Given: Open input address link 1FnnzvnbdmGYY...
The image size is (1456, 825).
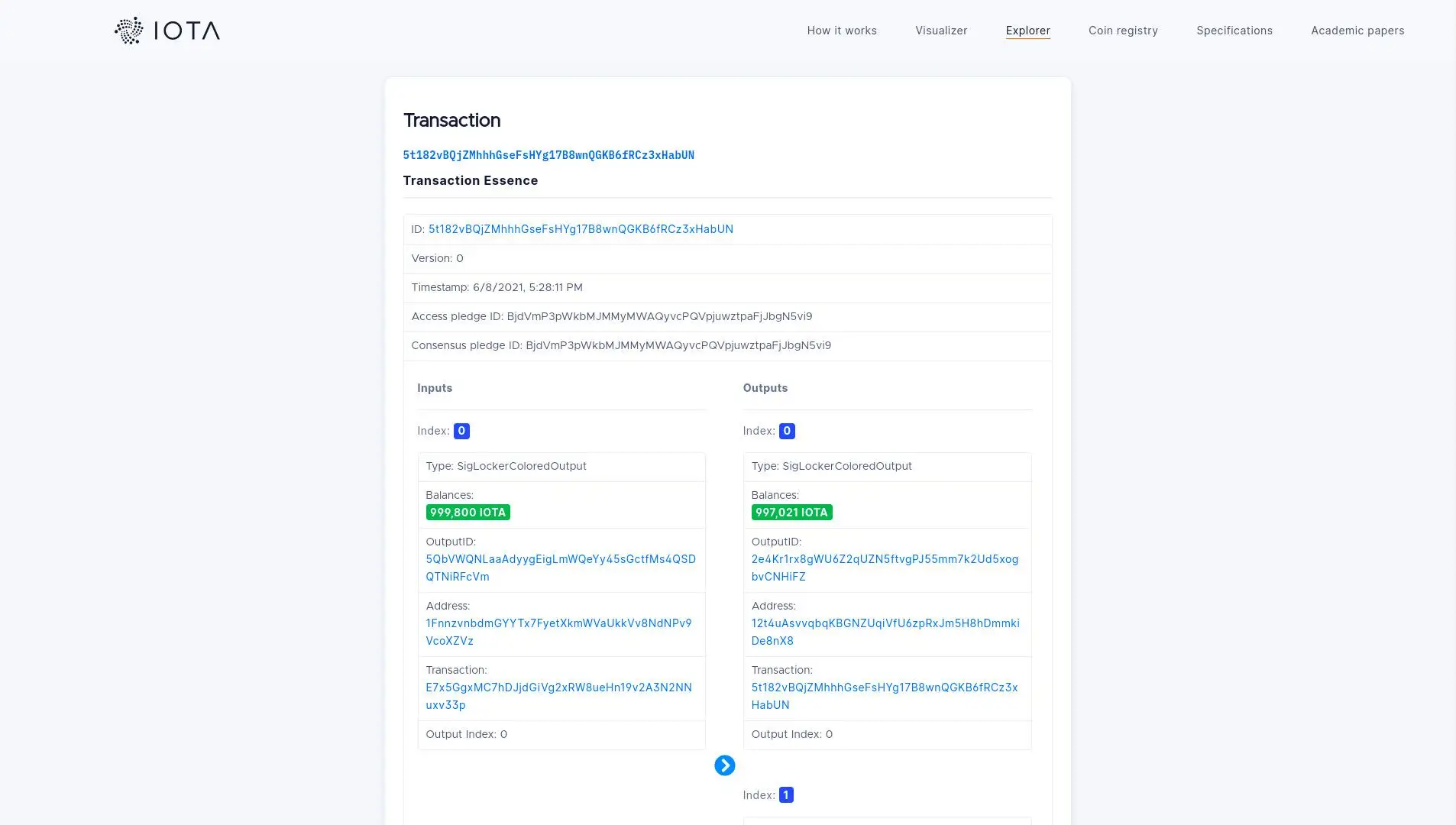Looking at the screenshot, I should [x=558, y=632].
